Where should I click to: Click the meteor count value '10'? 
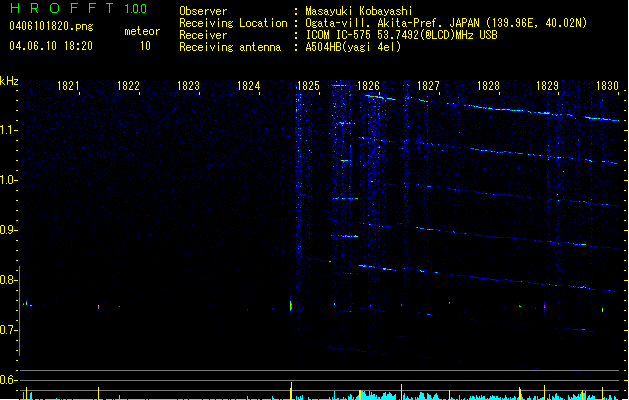coord(145,46)
